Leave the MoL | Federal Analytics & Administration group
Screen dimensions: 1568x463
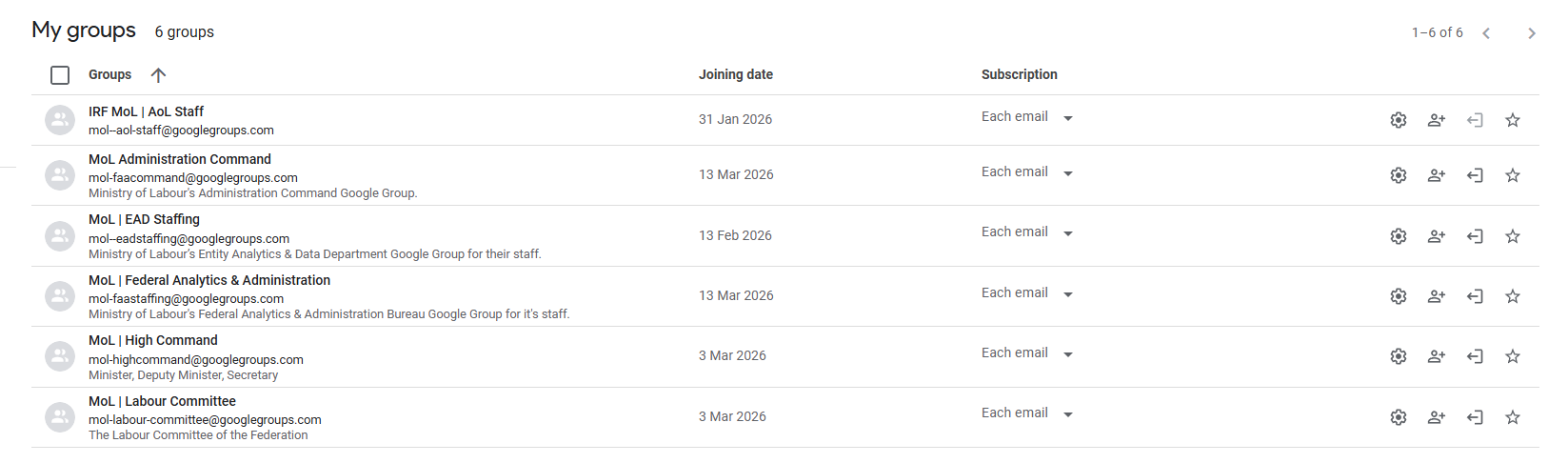pos(1475,296)
